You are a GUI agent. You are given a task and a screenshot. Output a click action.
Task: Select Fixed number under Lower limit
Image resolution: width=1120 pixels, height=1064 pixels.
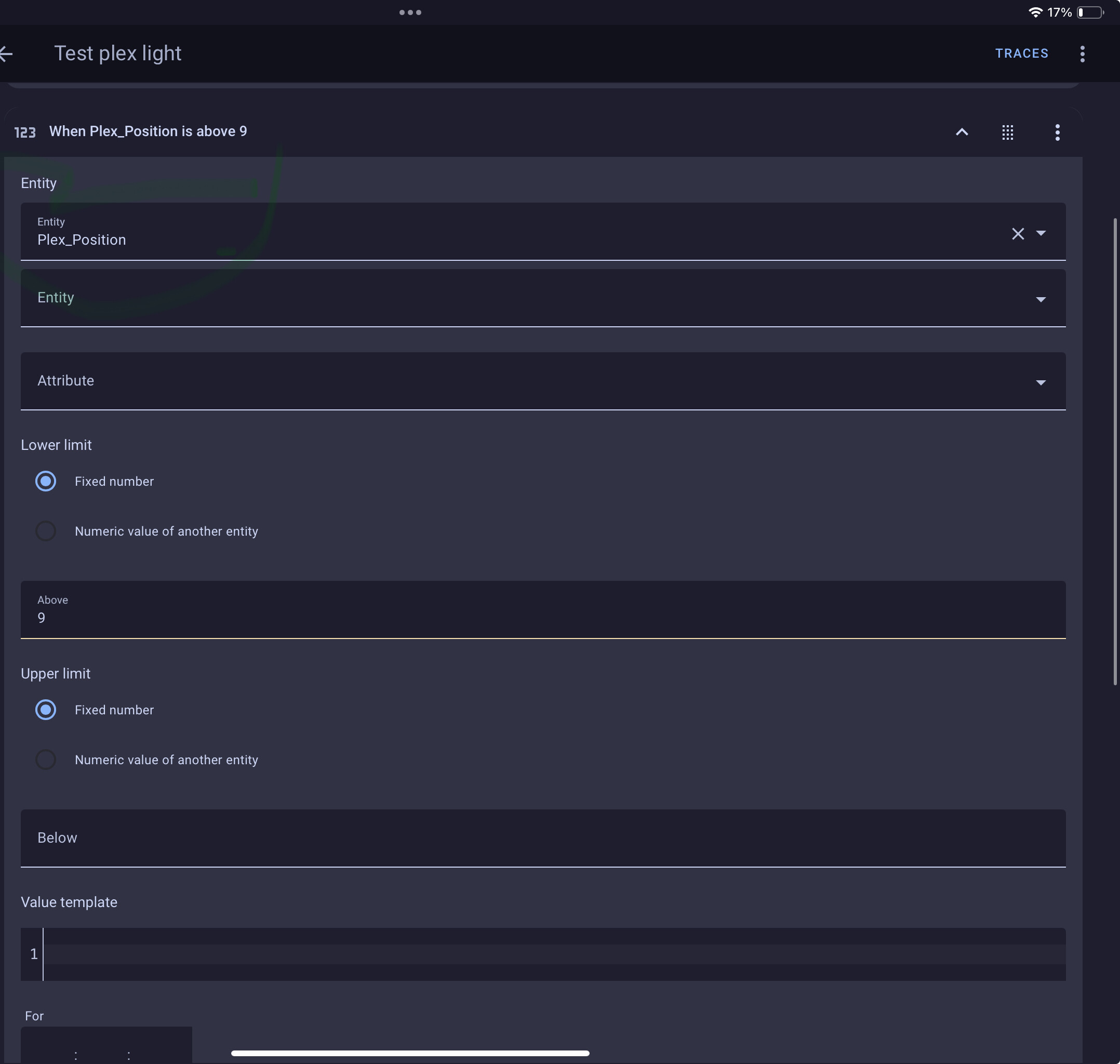tap(46, 481)
